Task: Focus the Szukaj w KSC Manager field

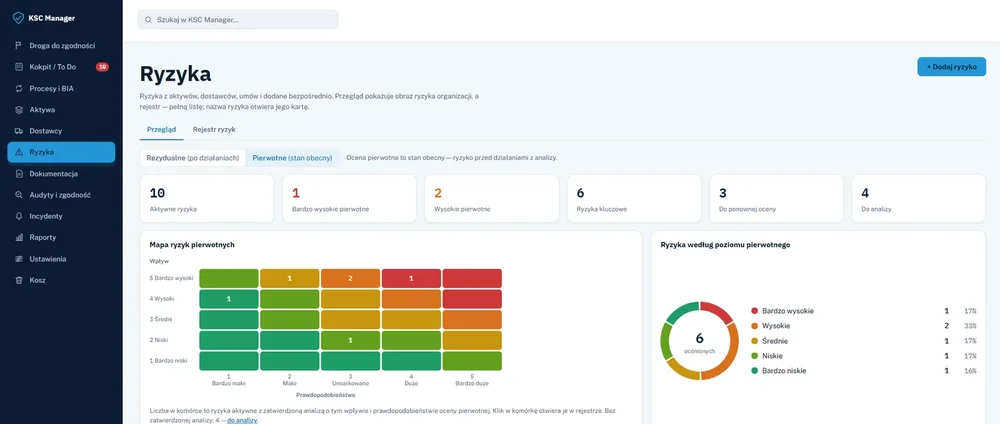Action: pyautogui.click(x=238, y=20)
